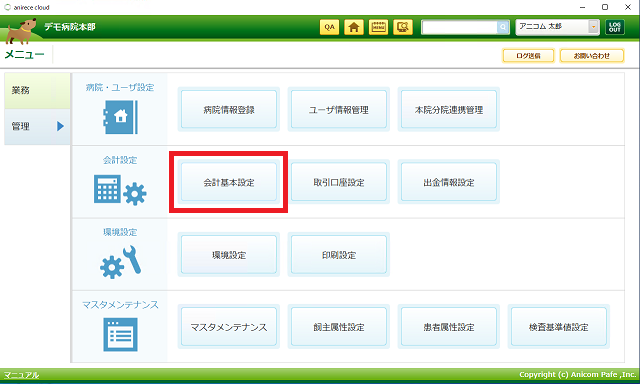This screenshot has height=384, width=640.
Task: Click the blue arrow beside 管理
Action: click(x=60, y=126)
